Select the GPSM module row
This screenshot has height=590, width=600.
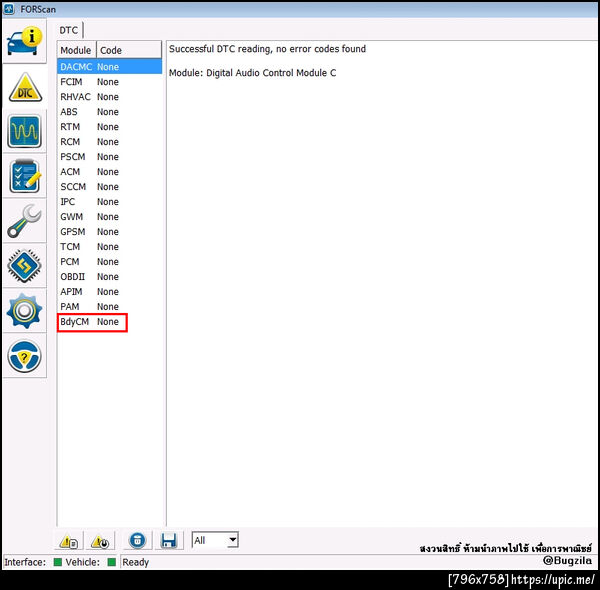109,232
